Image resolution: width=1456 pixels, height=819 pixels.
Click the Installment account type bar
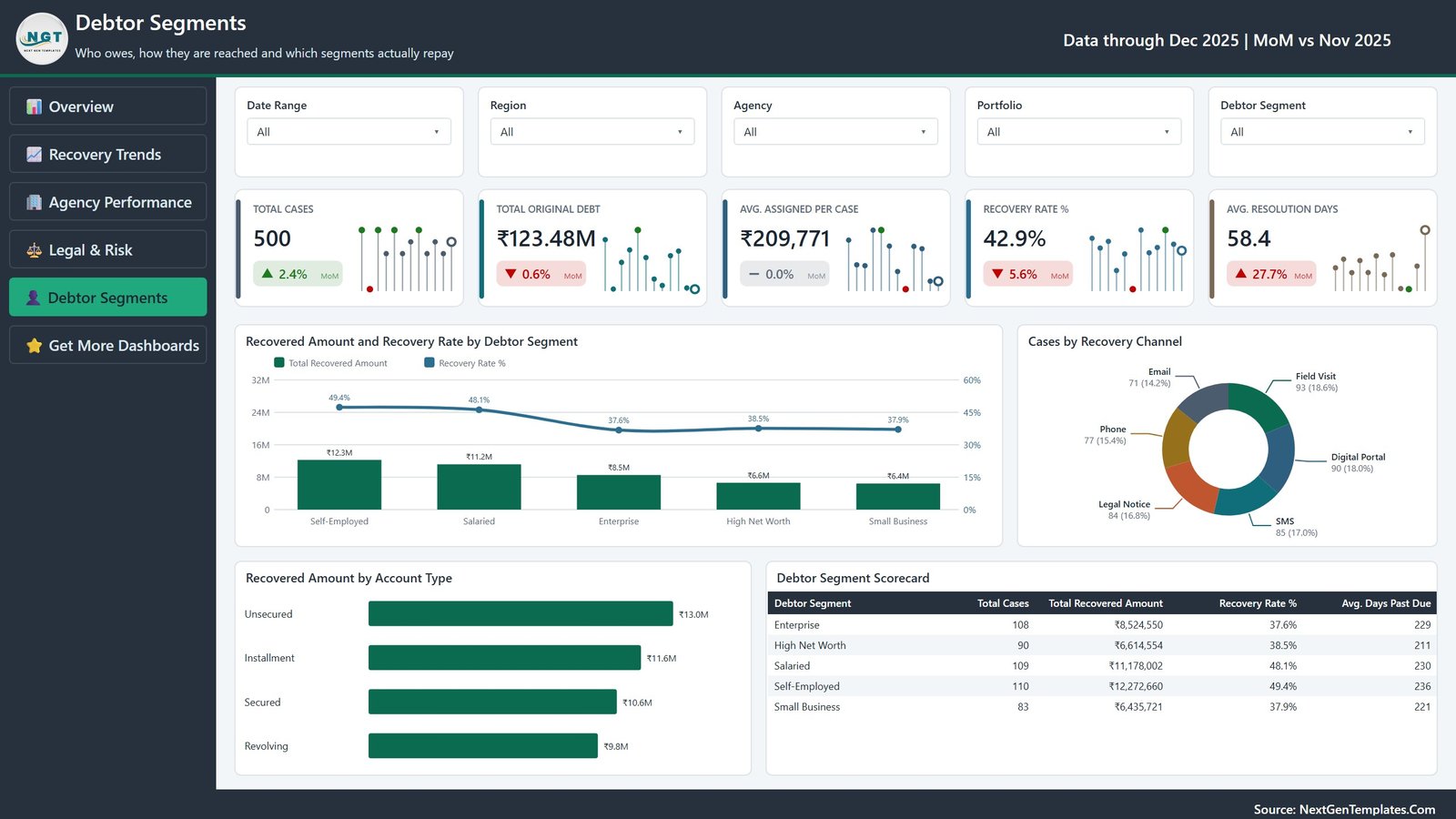point(504,658)
